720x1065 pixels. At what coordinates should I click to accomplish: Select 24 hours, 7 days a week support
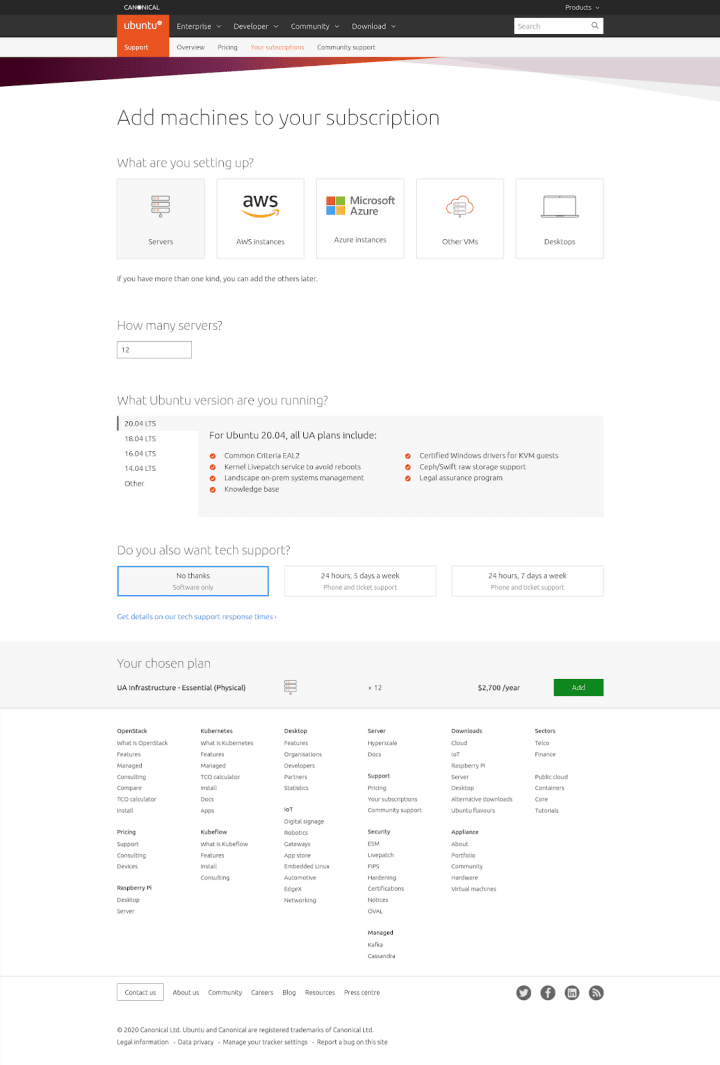click(527, 581)
